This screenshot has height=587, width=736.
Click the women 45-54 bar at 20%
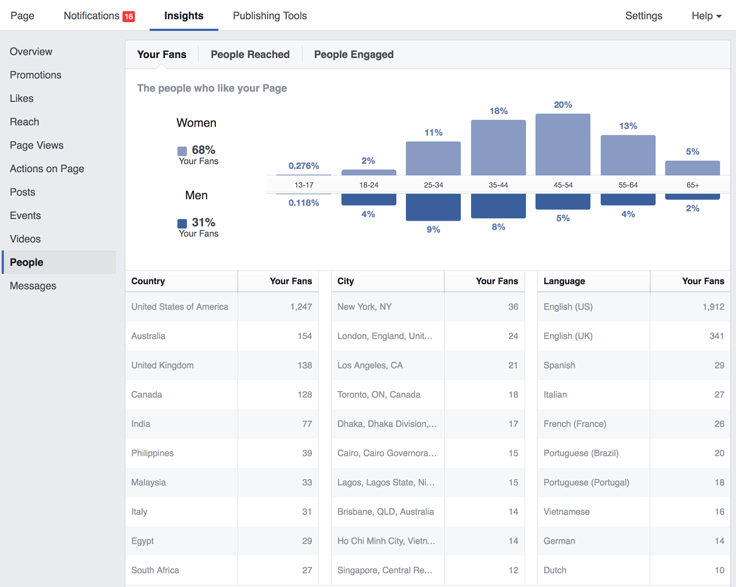(563, 145)
